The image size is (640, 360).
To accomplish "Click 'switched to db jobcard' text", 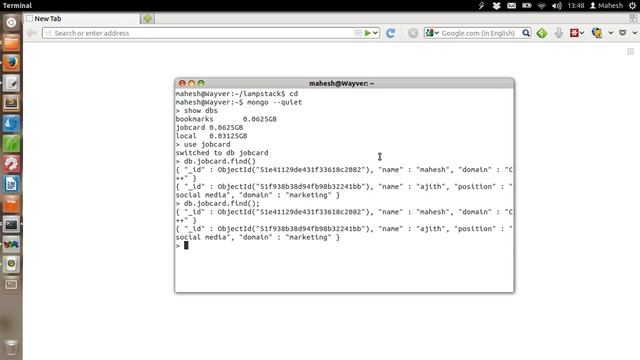I will 222,153.
